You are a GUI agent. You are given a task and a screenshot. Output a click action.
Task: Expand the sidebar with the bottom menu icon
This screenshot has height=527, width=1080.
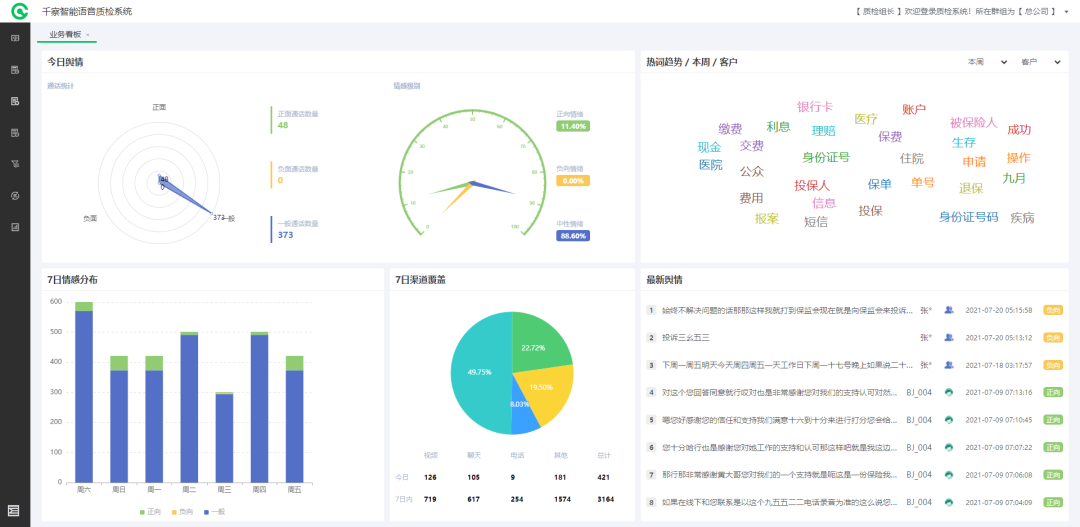click(x=14, y=510)
